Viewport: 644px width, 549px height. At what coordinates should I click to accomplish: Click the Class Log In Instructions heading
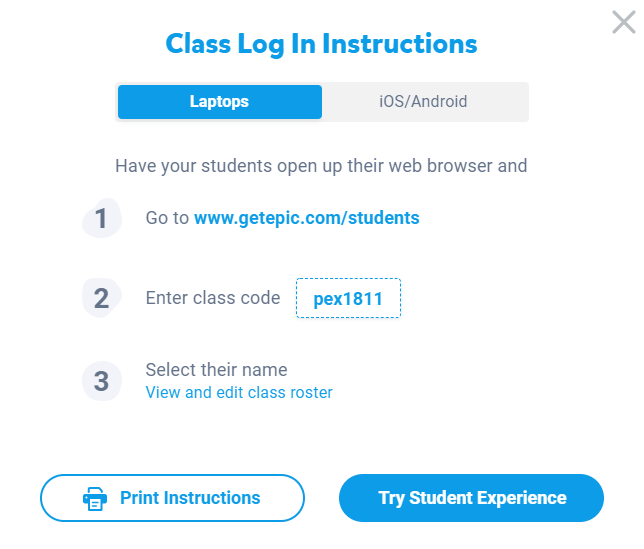click(321, 44)
